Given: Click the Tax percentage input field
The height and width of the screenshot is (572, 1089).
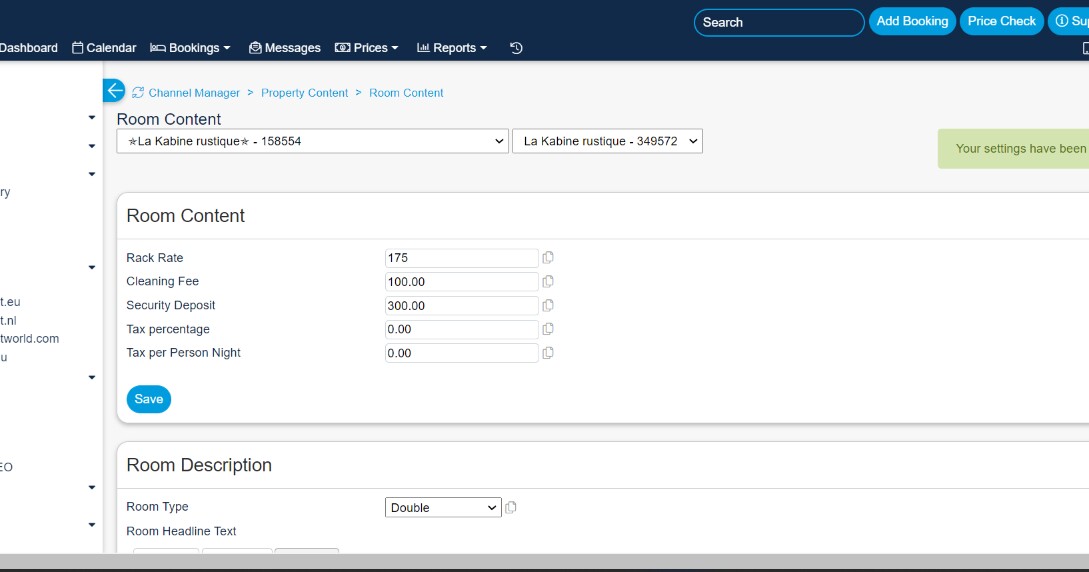Looking at the screenshot, I should [462, 329].
